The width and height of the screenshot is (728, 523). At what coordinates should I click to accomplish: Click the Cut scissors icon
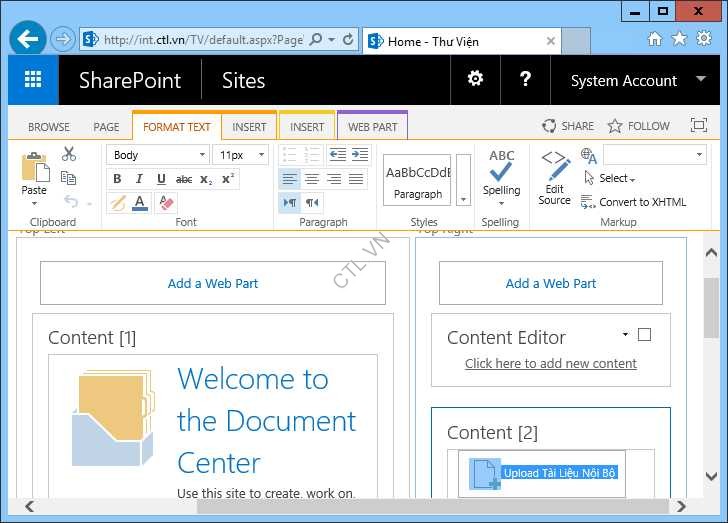69,154
